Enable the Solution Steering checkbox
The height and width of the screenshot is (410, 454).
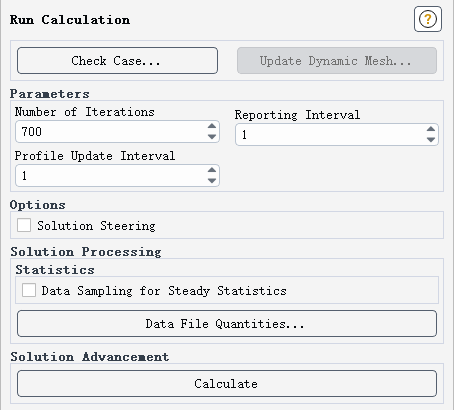pos(24,225)
